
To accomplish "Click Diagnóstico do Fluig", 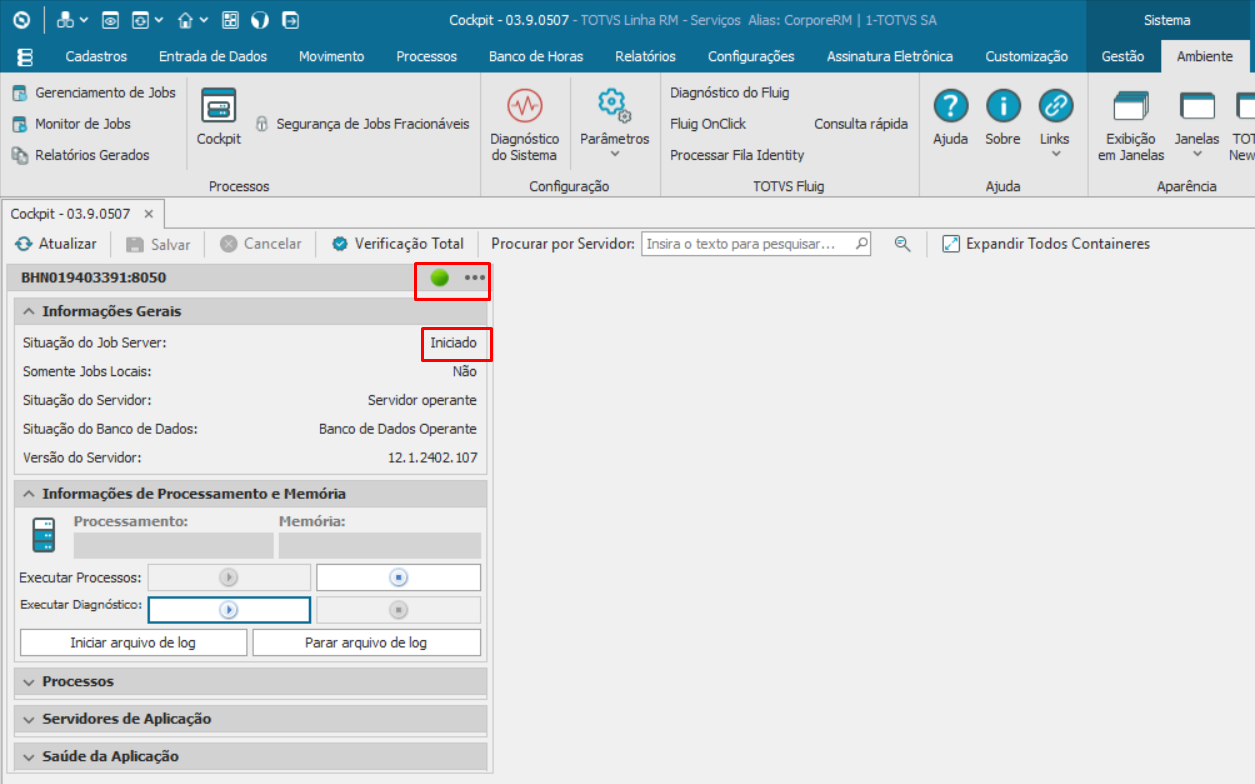I will [729, 93].
